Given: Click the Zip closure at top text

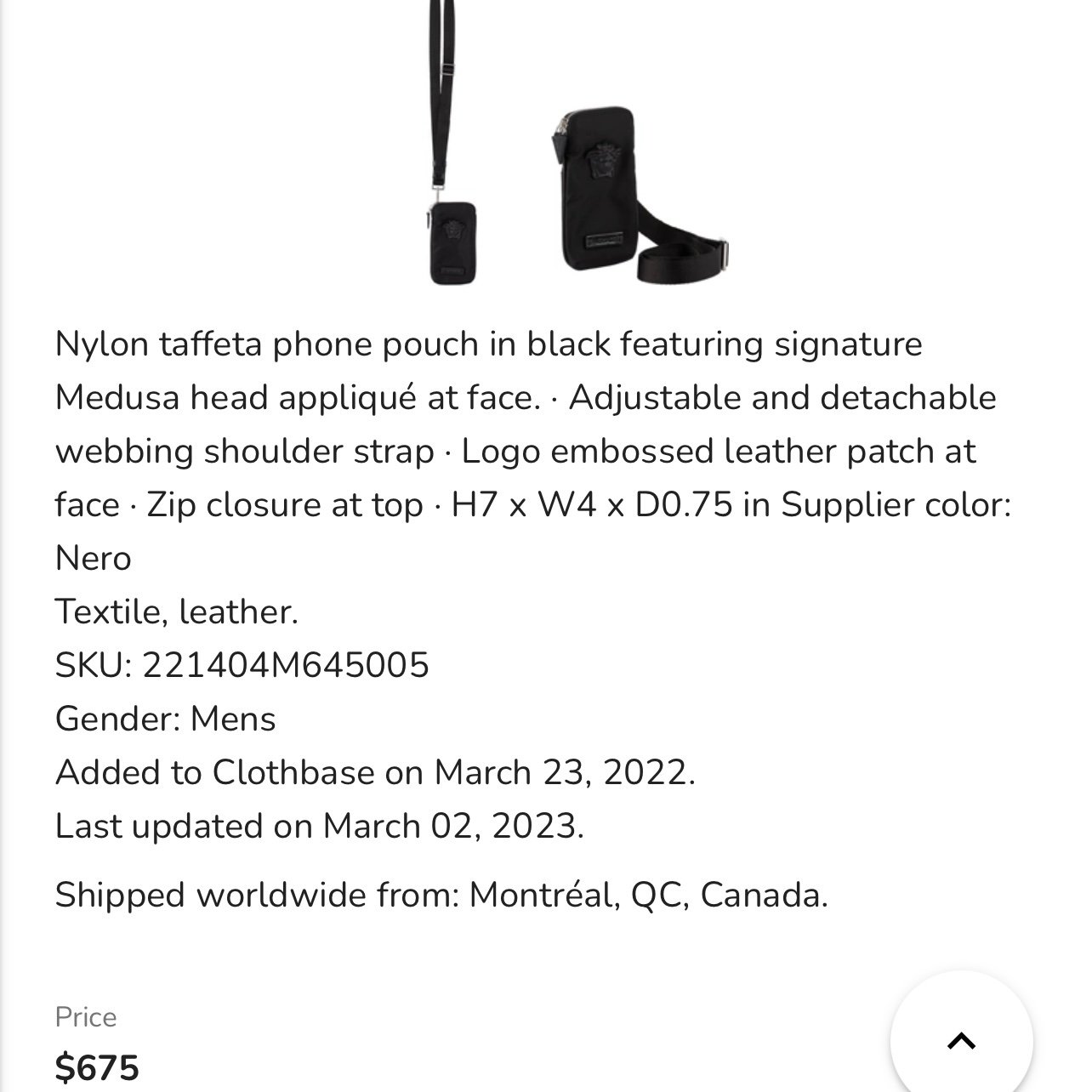Looking at the screenshot, I should 285,505.
